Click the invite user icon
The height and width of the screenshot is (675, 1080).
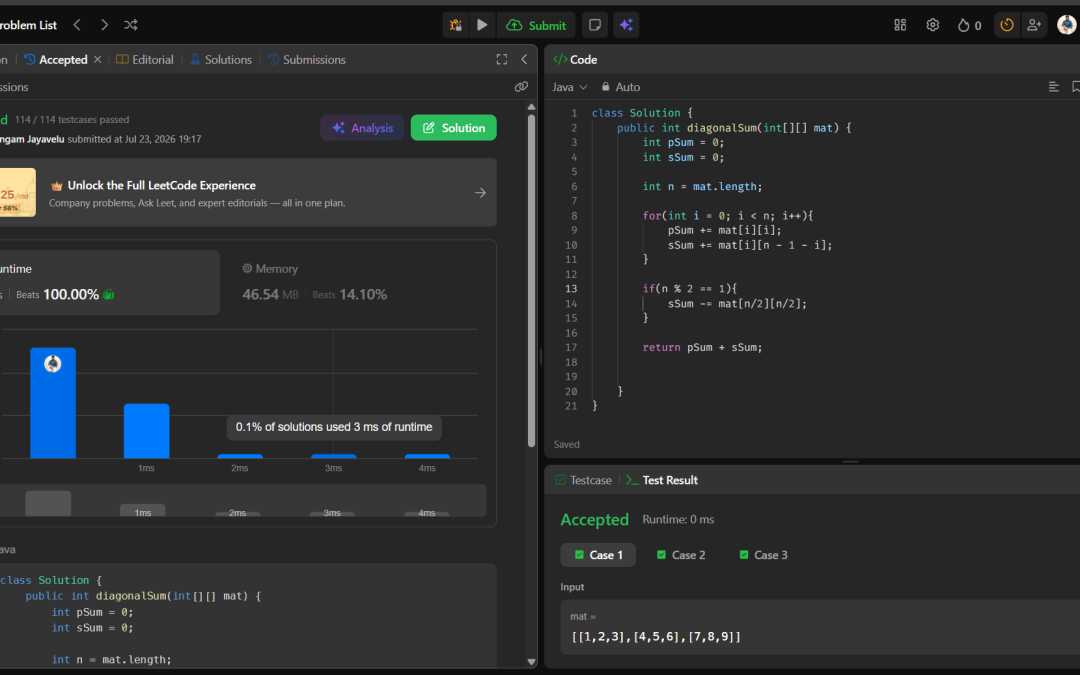tap(1034, 25)
